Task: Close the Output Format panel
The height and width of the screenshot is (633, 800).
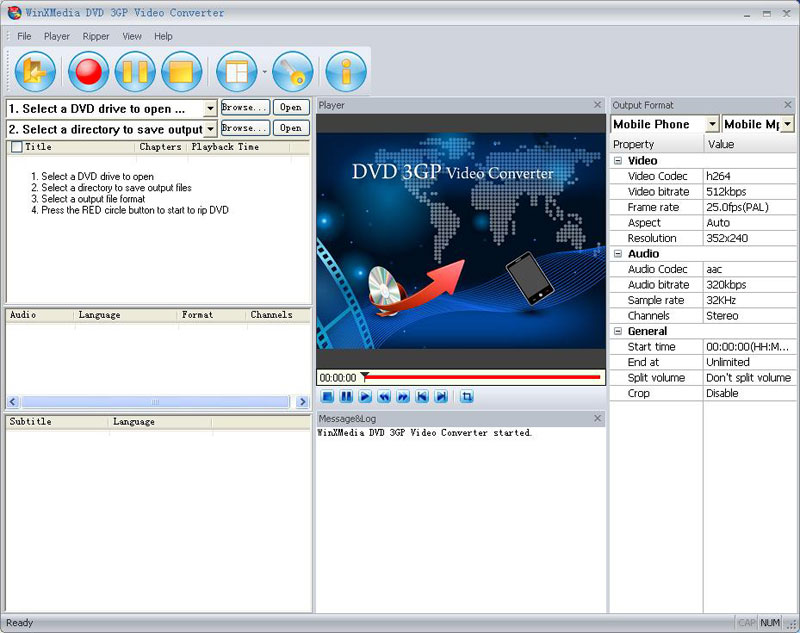Action: click(x=788, y=105)
